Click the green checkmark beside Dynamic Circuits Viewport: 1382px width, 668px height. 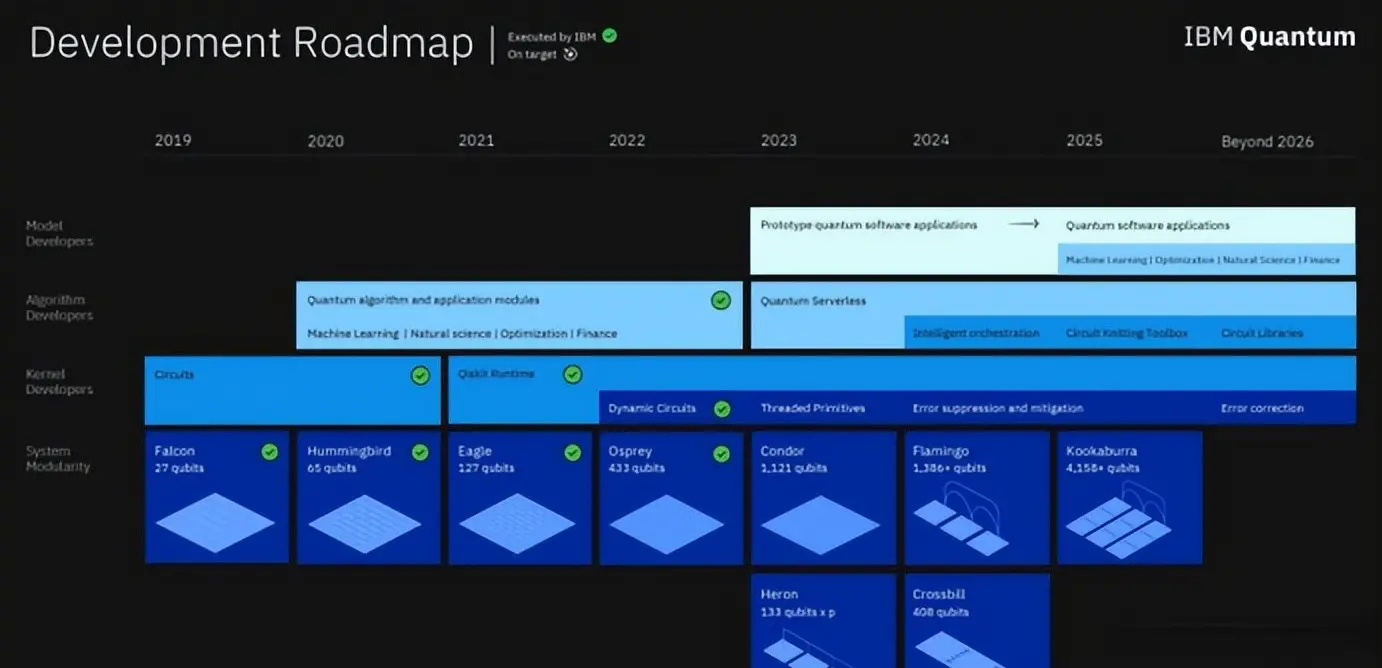pyautogui.click(x=722, y=409)
